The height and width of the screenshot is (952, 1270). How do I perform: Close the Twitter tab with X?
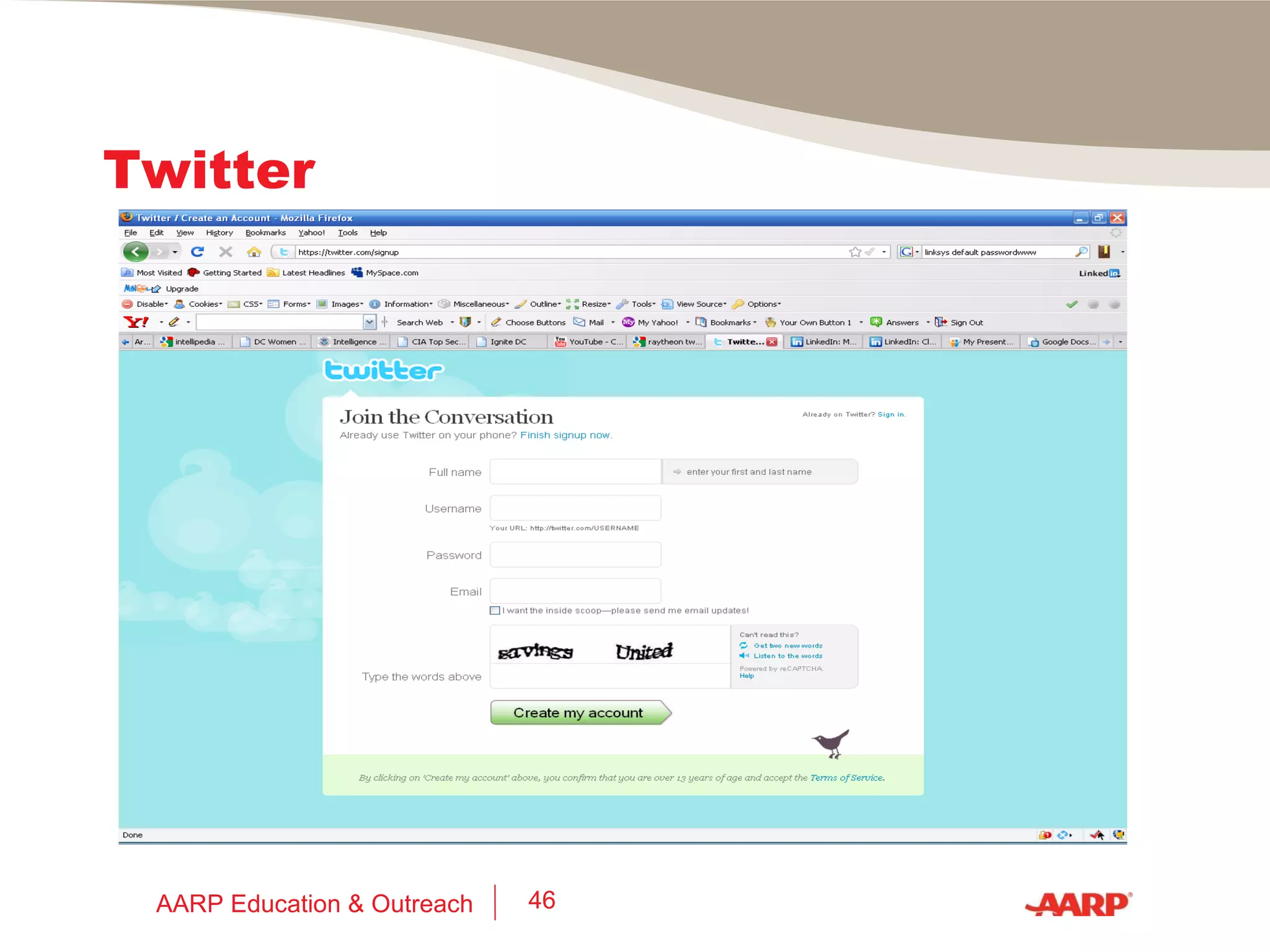(x=771, y=342)
